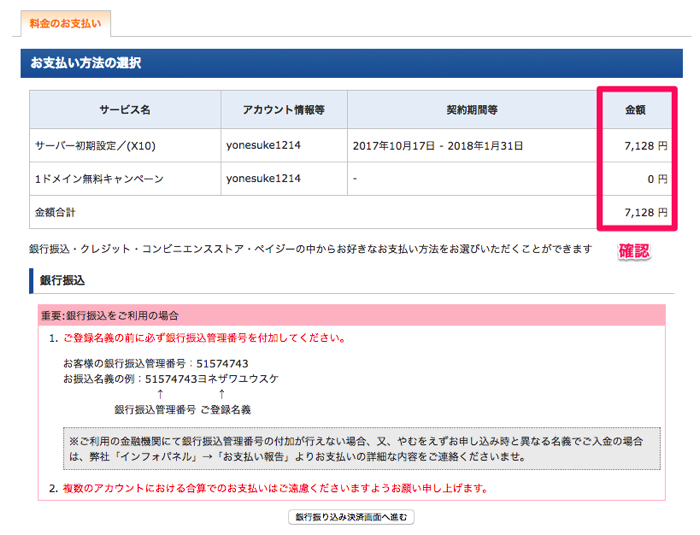
Task: Click the 契約期間等 column header
Action: coord(472,110)
